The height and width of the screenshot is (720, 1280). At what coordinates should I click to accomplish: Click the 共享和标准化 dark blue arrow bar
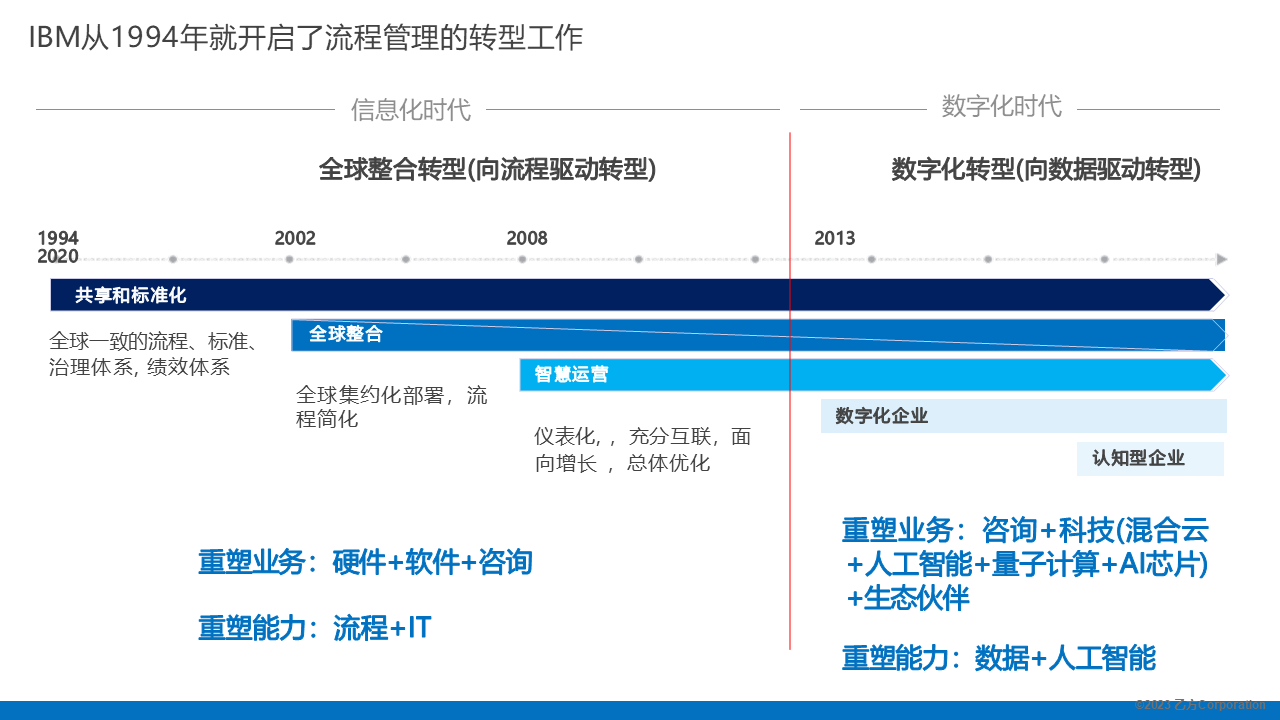[x=638, y=295]
